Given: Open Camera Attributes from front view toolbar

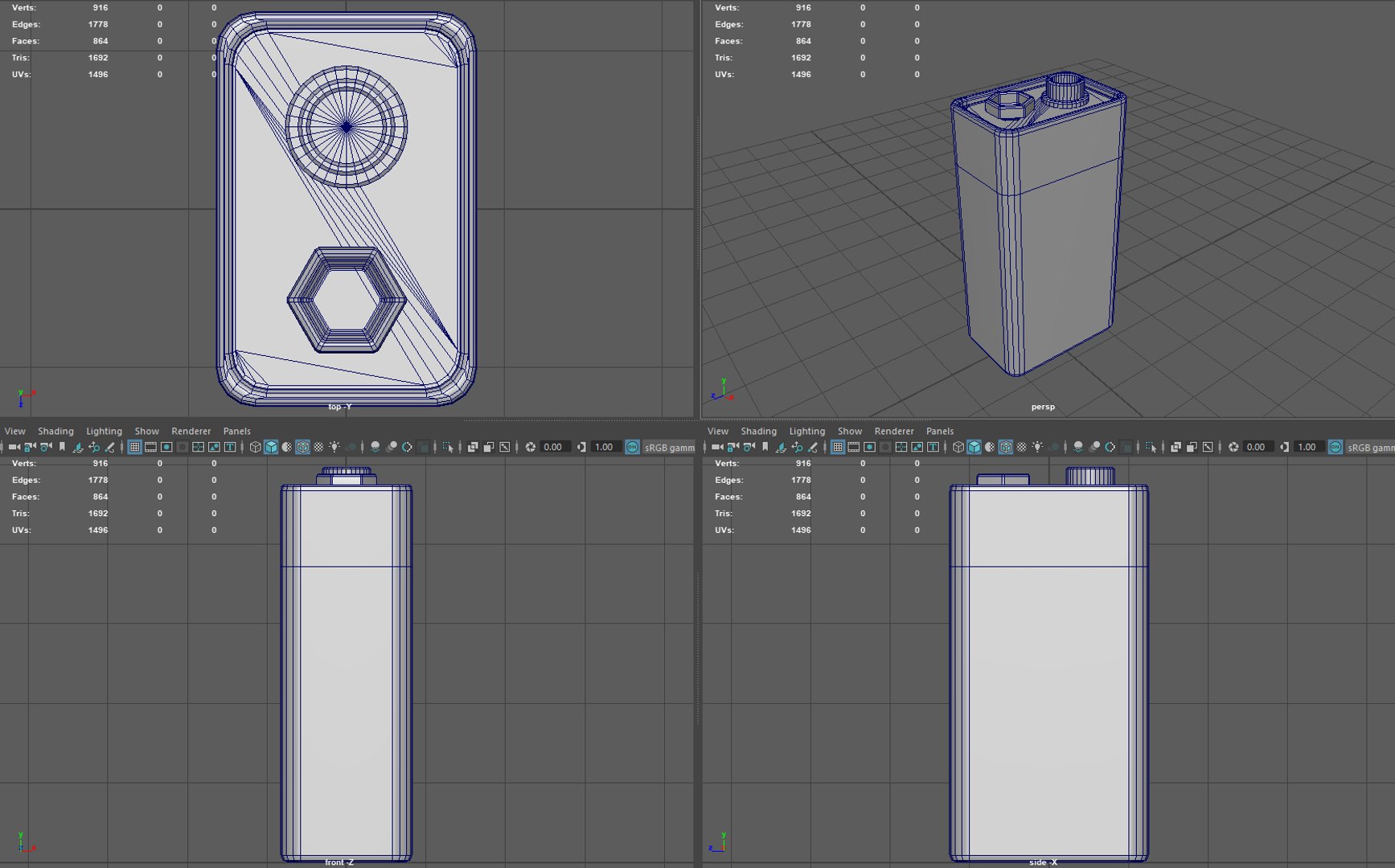Looking at the screenshot, I should tap(46, 447).
